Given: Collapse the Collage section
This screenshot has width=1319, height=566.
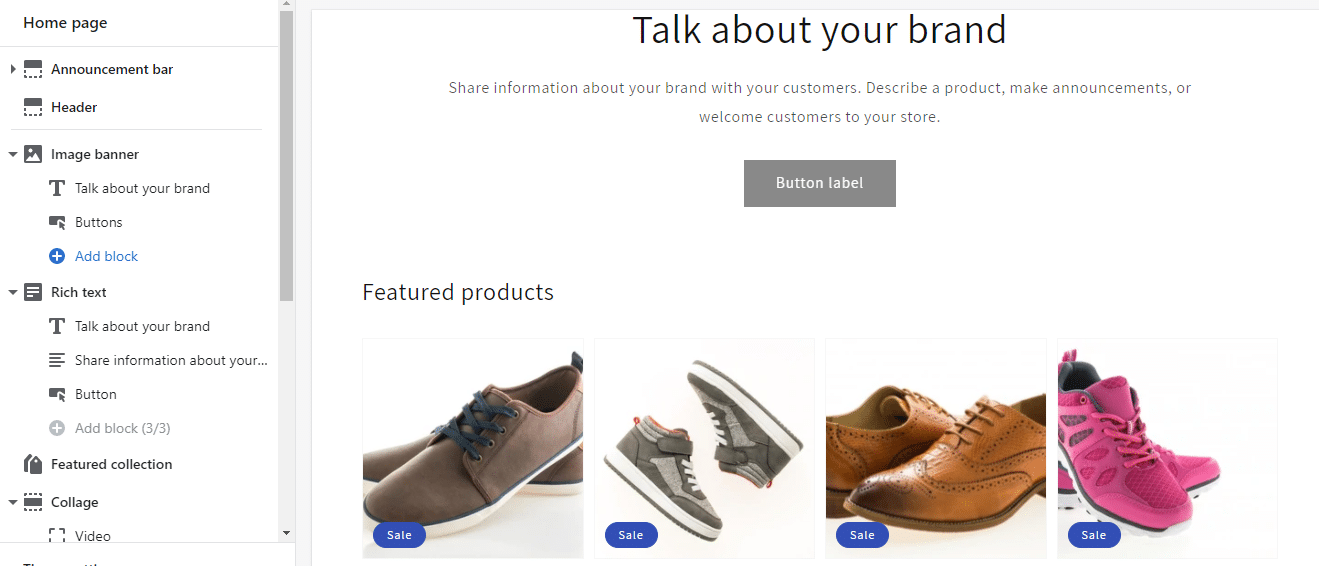Looking at the screenshot, I should click(x=13, y=502).
